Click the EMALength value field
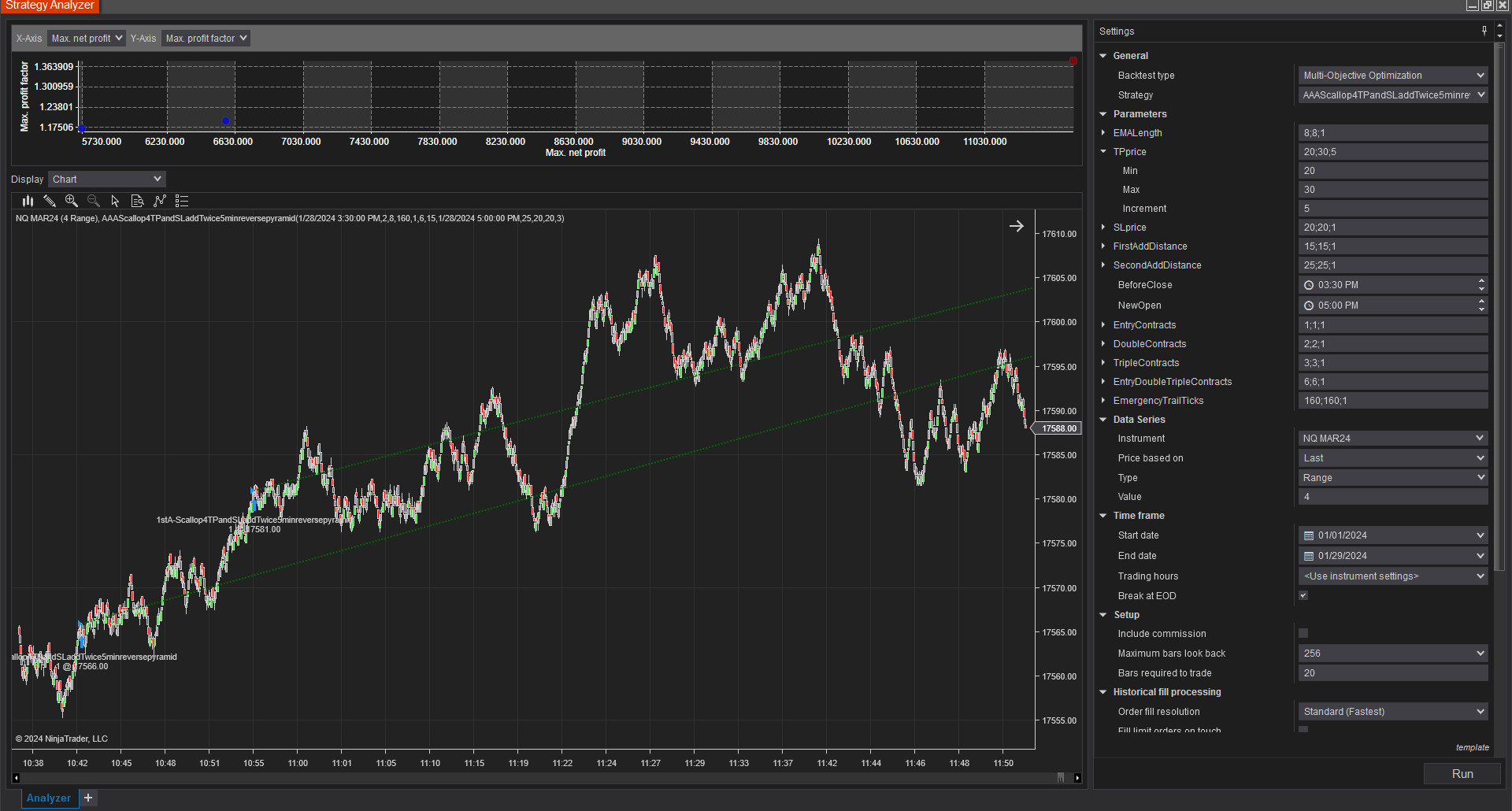Image resolution: width=1512 pixels, height=811 pixels. tap(1392, 133)
